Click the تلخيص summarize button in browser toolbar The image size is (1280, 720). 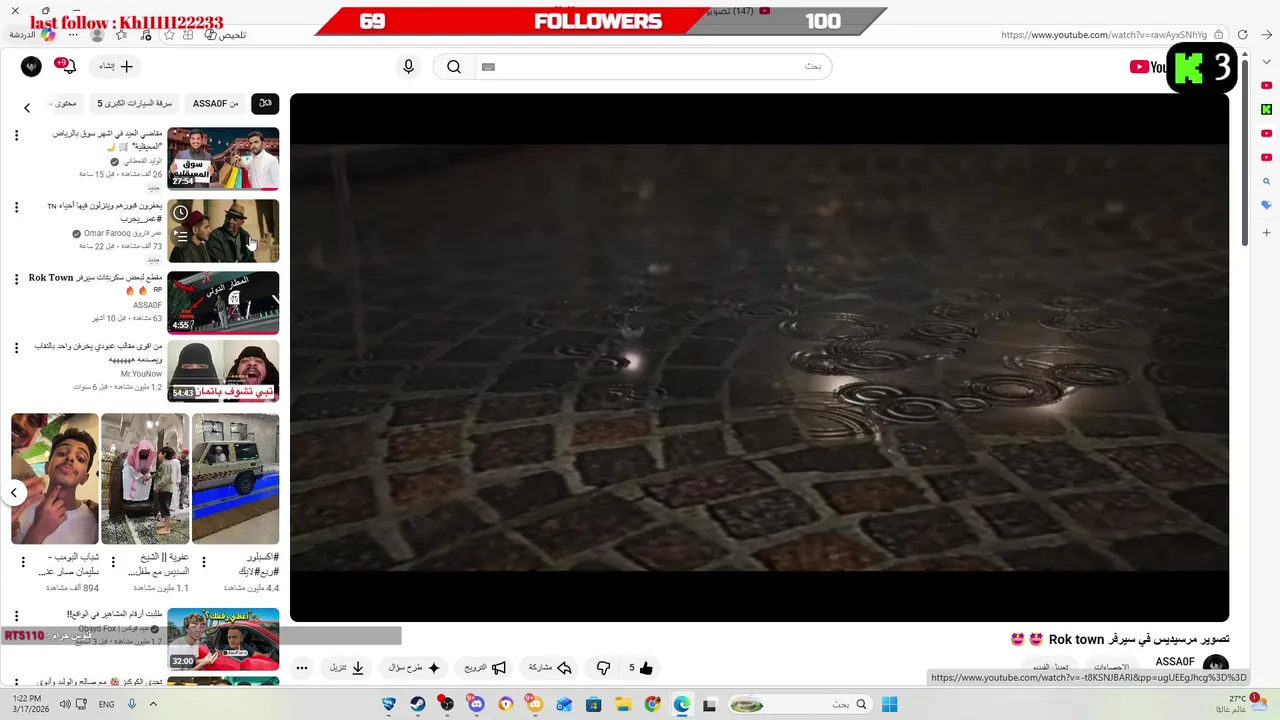click(225, 35)
